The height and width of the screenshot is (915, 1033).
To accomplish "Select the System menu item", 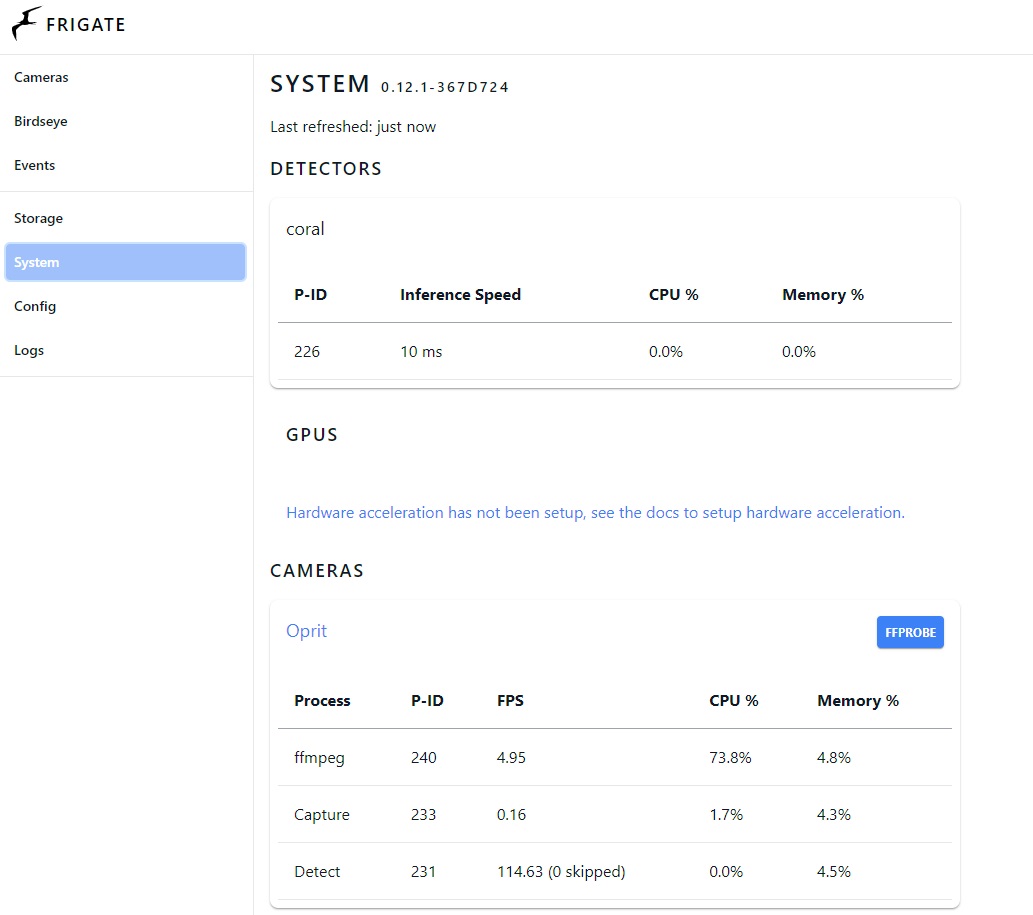I will coord(125,262).
